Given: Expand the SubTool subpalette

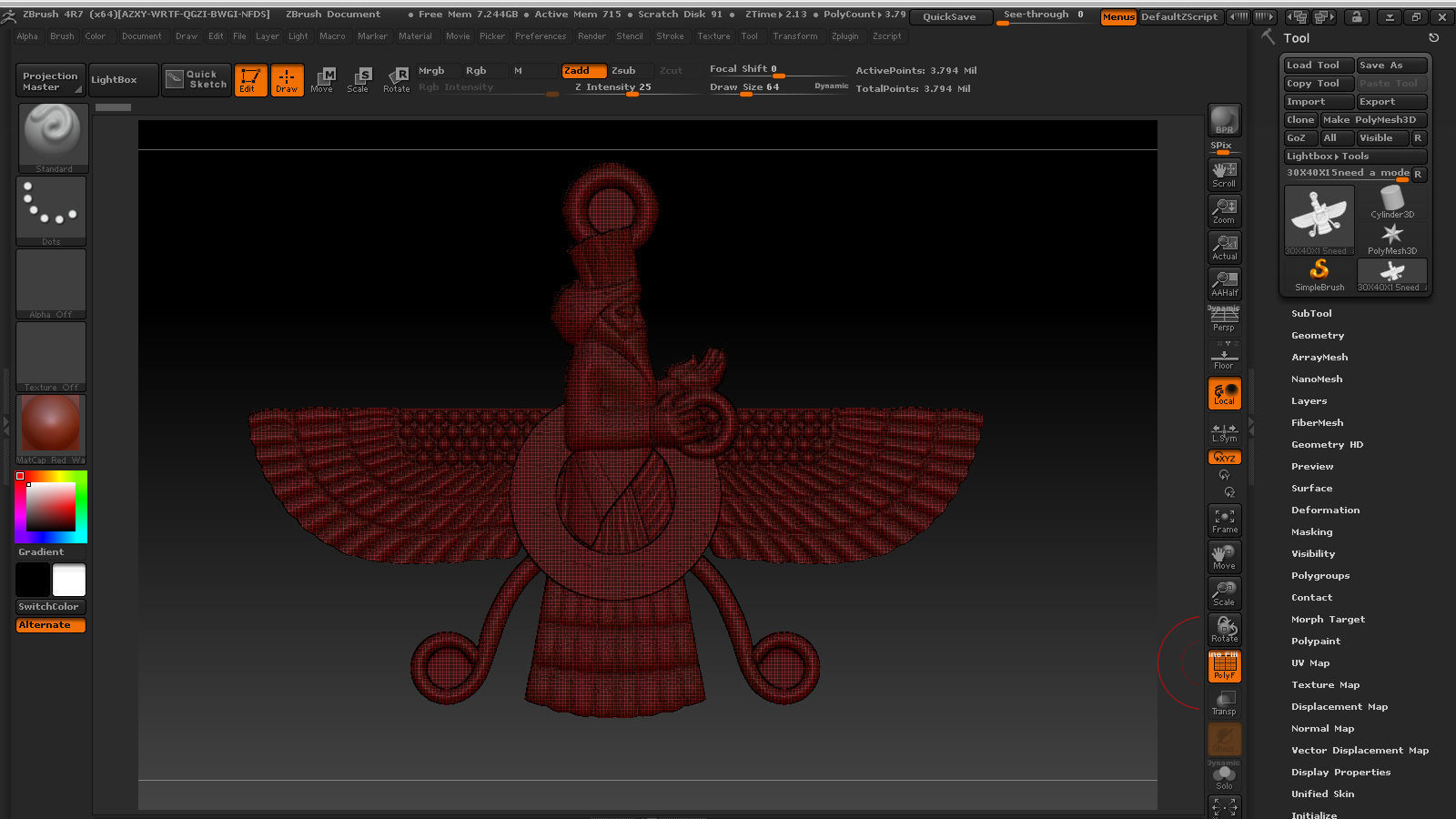Looking at the screenshot, I should point(1311,313).
